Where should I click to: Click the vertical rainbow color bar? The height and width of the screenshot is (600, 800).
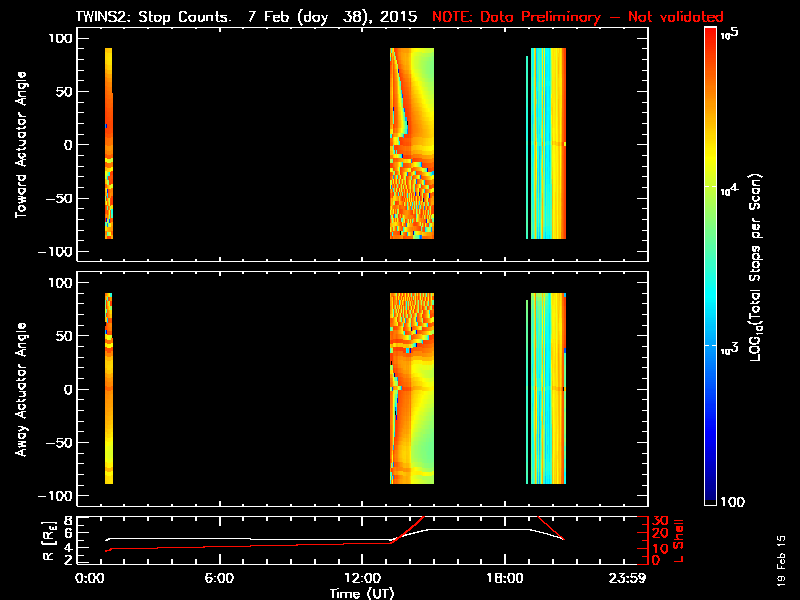pyautogui.click(x=711, y=267)
